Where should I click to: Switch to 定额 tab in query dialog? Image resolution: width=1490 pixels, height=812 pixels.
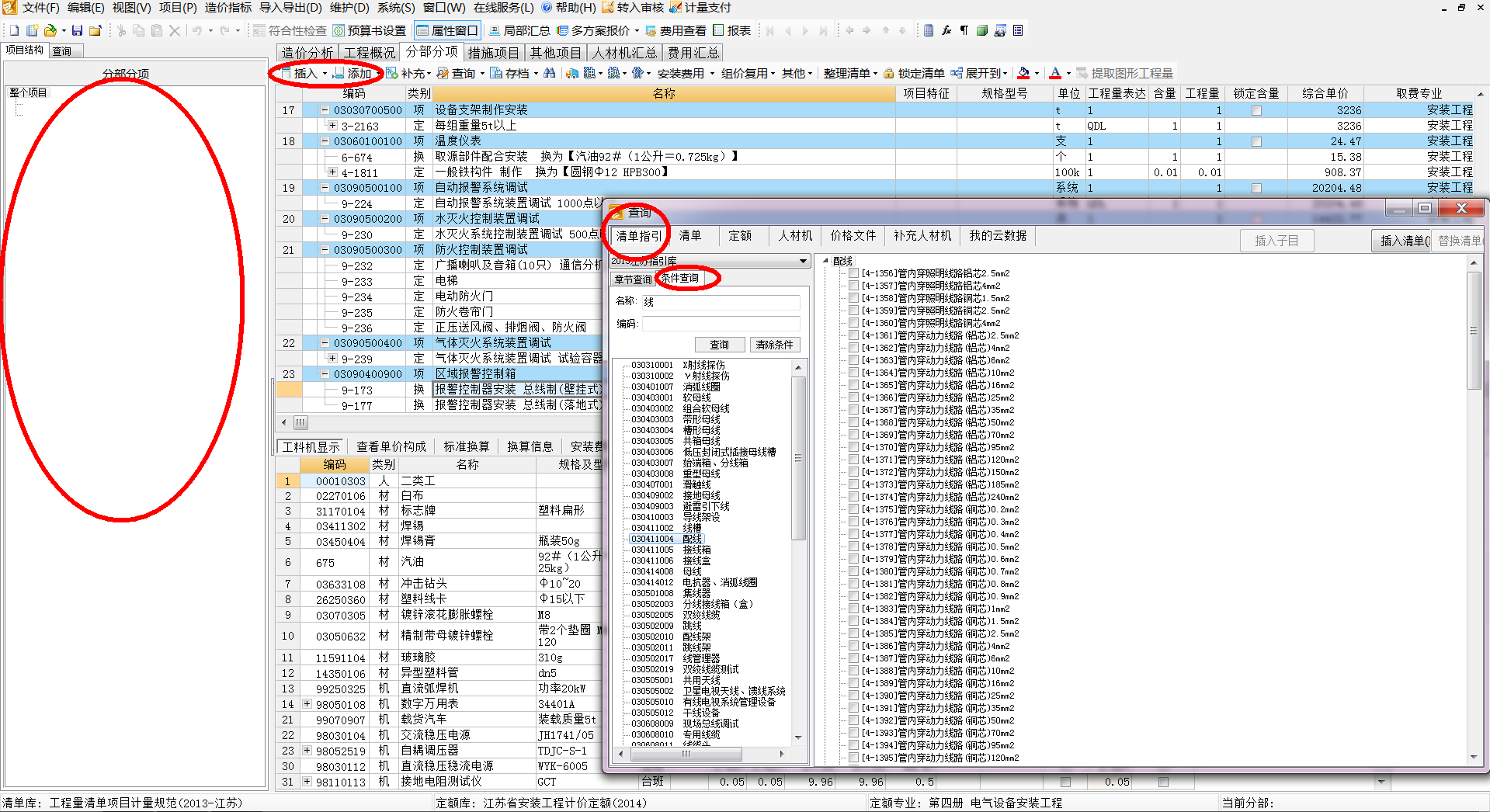click(740, 236)
